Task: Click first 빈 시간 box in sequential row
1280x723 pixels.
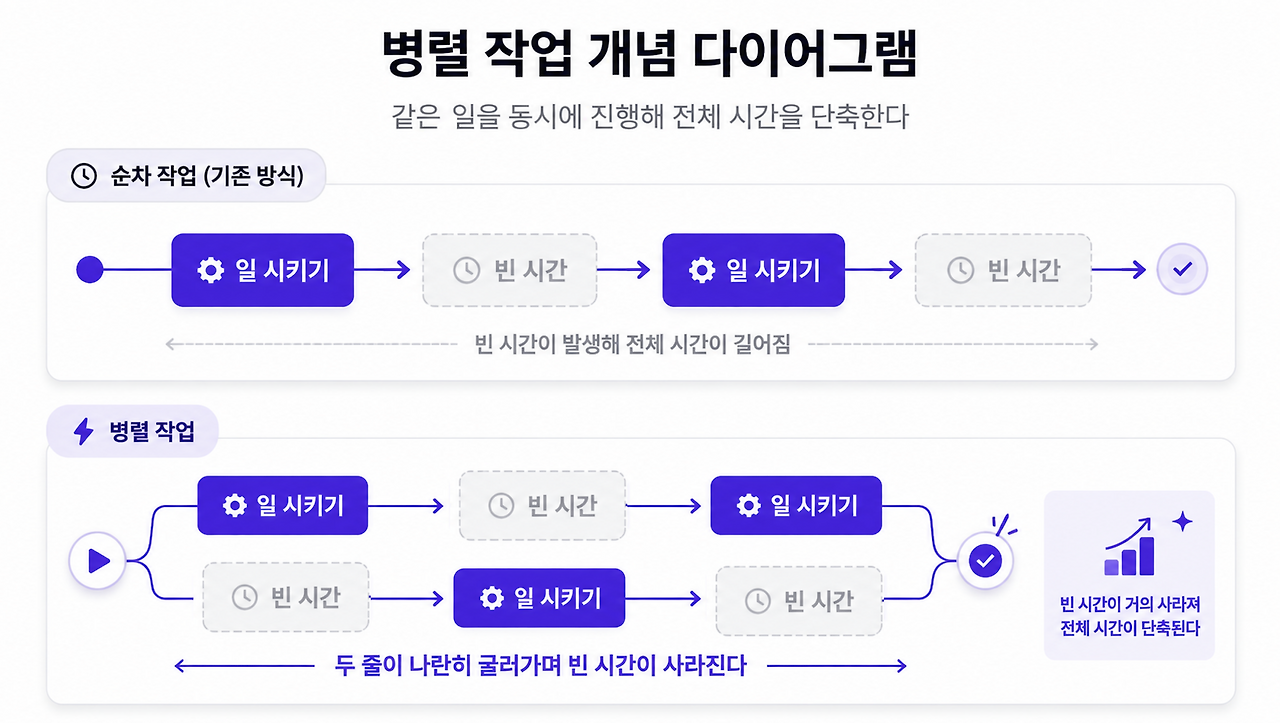Action: [x=510, y=270]
